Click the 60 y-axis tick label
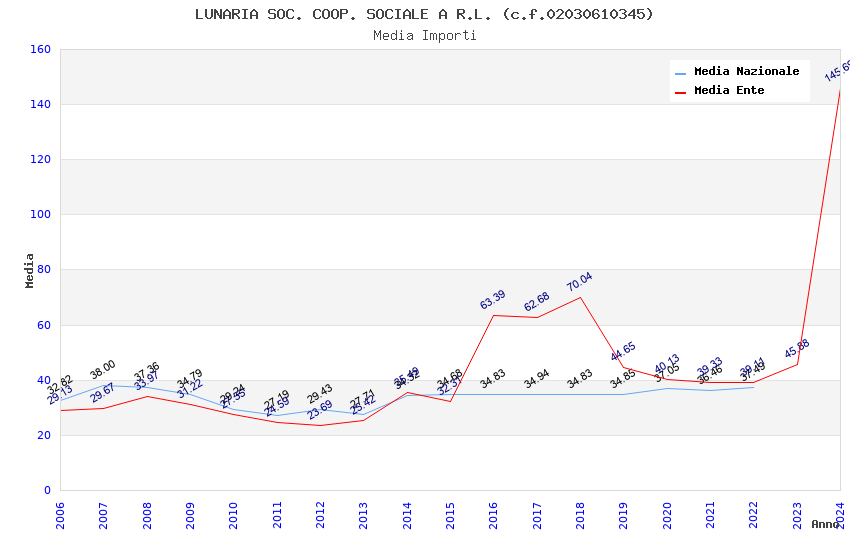Image resolution: width=850 pixels, height=550 pixels. [43, 325]
